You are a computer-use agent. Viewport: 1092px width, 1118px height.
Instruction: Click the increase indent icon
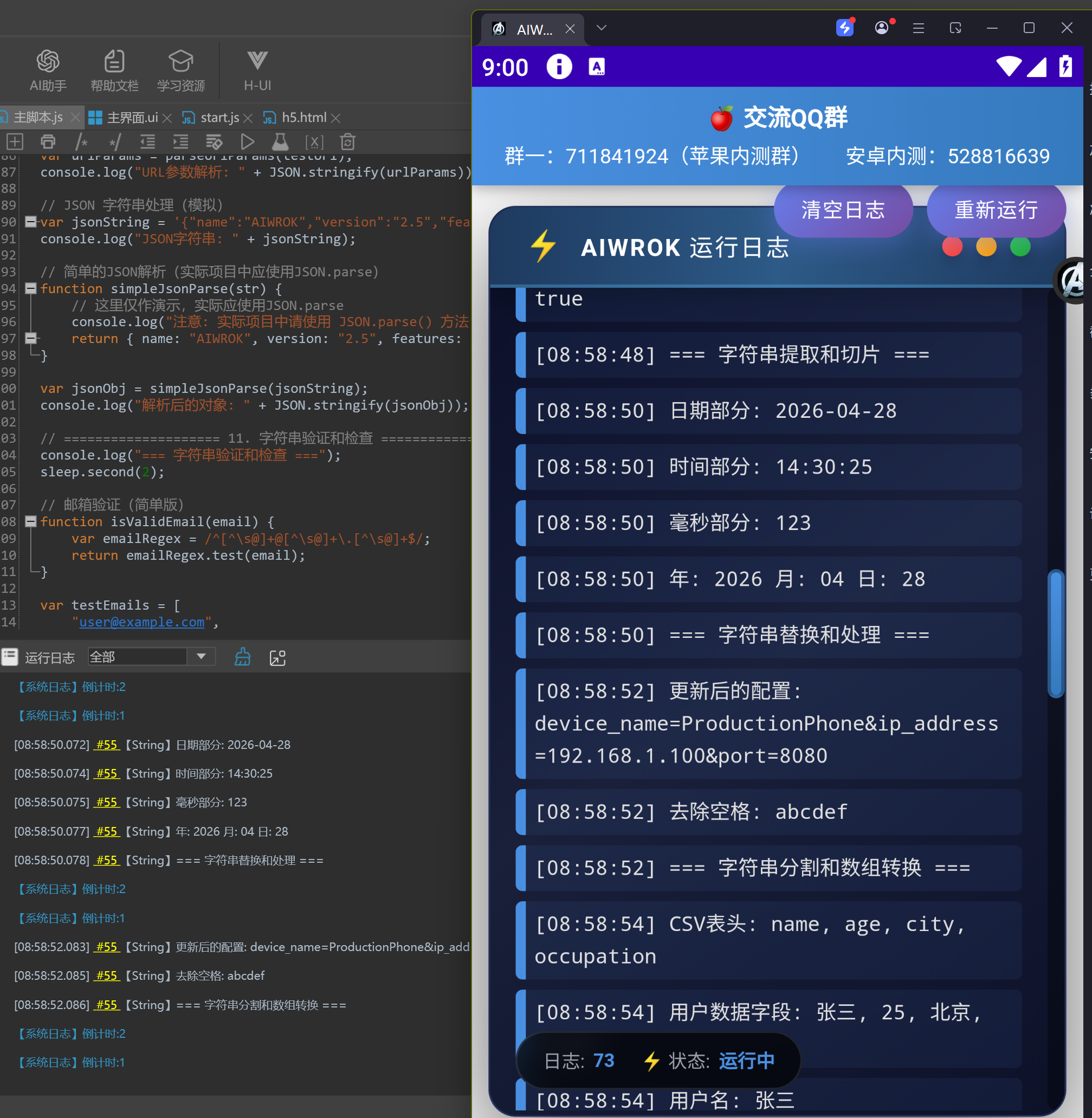(x=180, y=141)
